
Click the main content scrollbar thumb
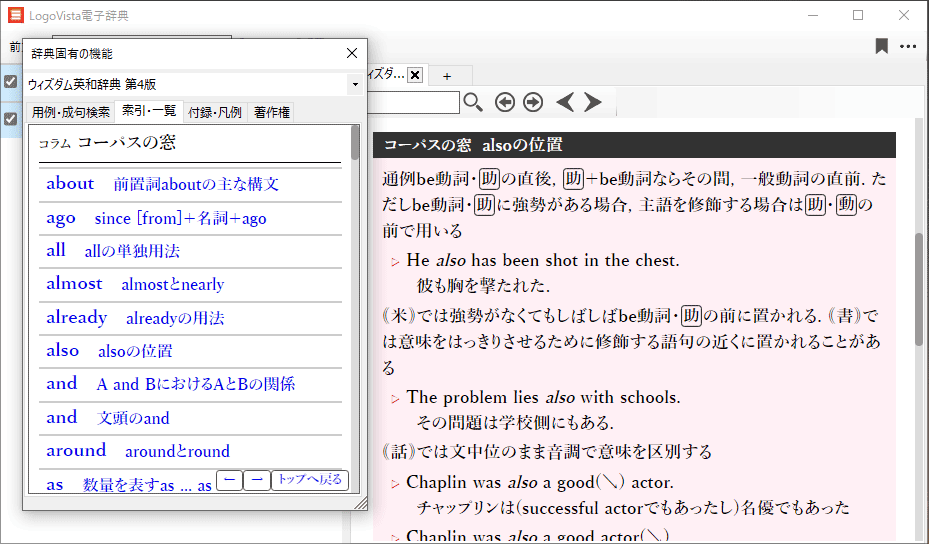click(x=920, y=289)
